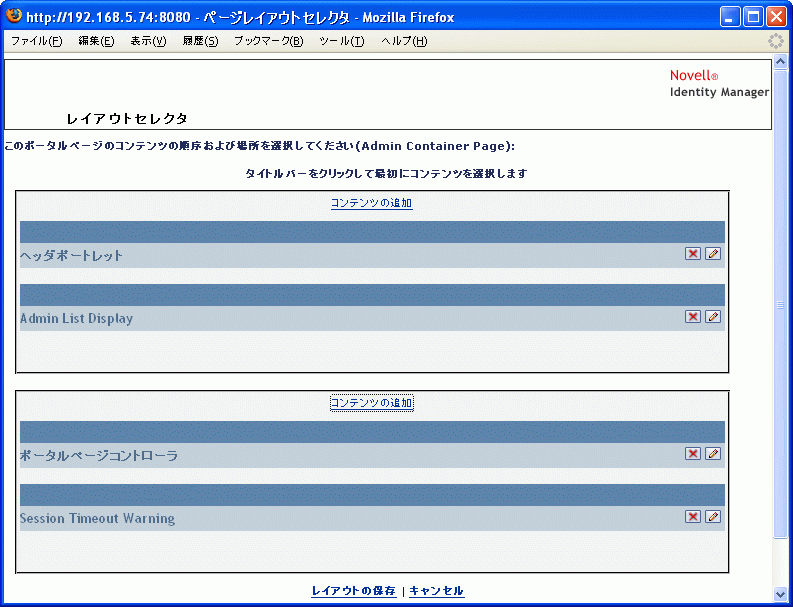Click the Identity Manager text

719,92
